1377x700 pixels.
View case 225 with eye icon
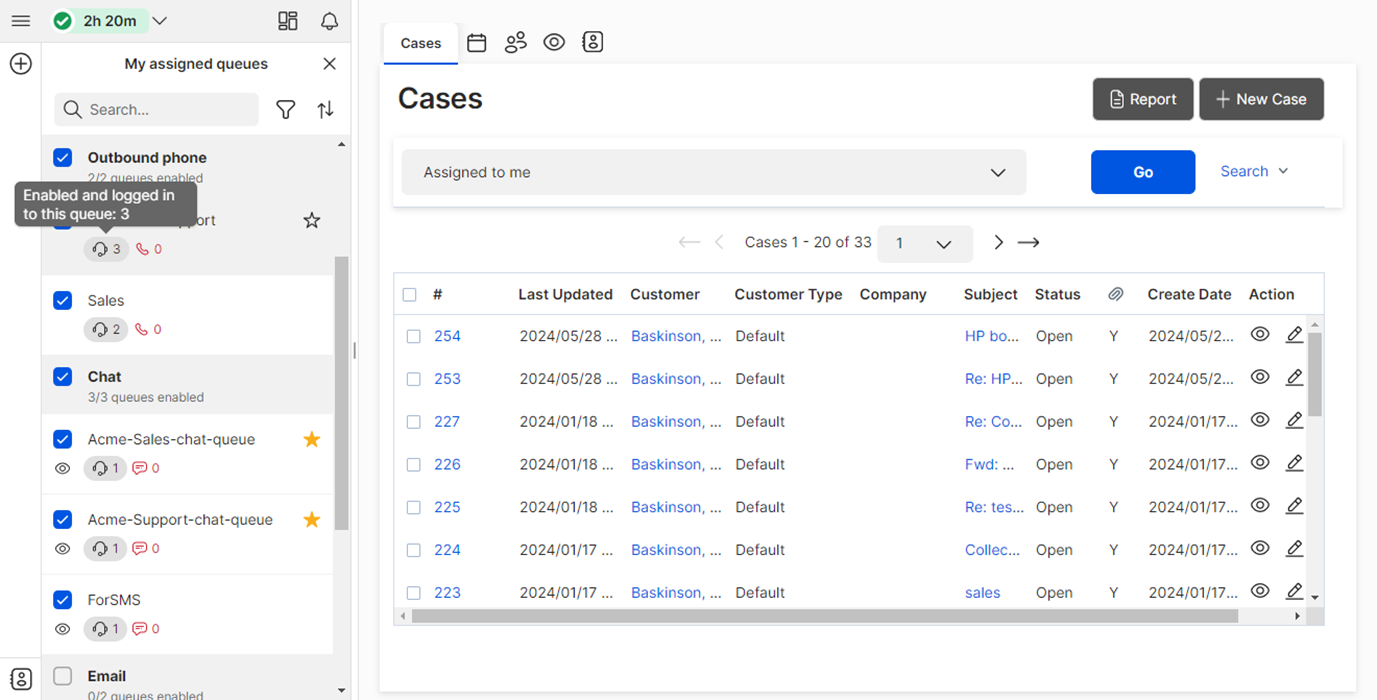(x=1260, y=506)
